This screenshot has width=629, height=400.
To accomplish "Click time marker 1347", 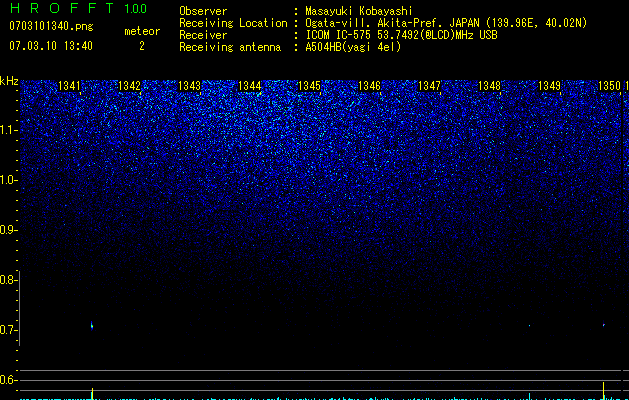I will click(x=429, y=86).
